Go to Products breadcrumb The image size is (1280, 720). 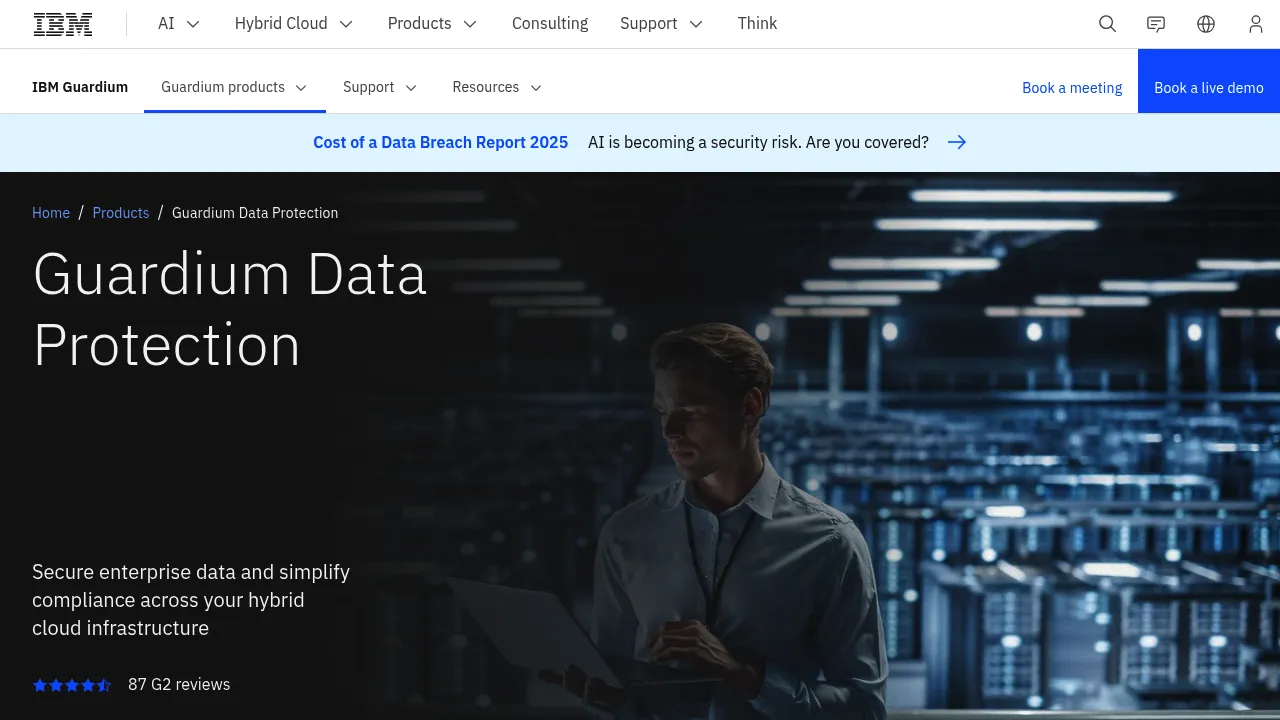click(x=121, y=213)
